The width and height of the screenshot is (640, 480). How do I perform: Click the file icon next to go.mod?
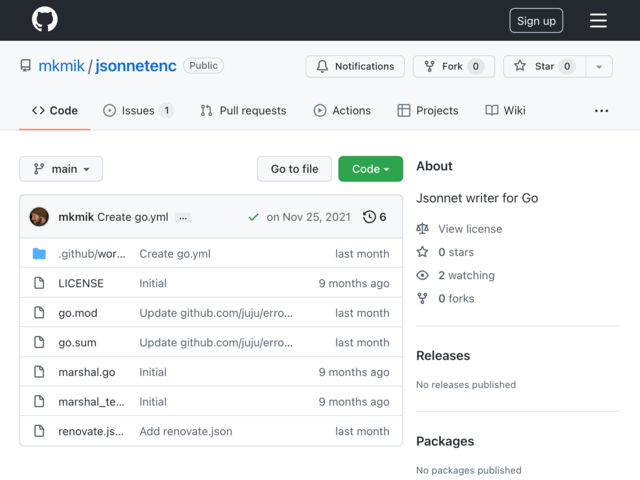tap(39, 313)
